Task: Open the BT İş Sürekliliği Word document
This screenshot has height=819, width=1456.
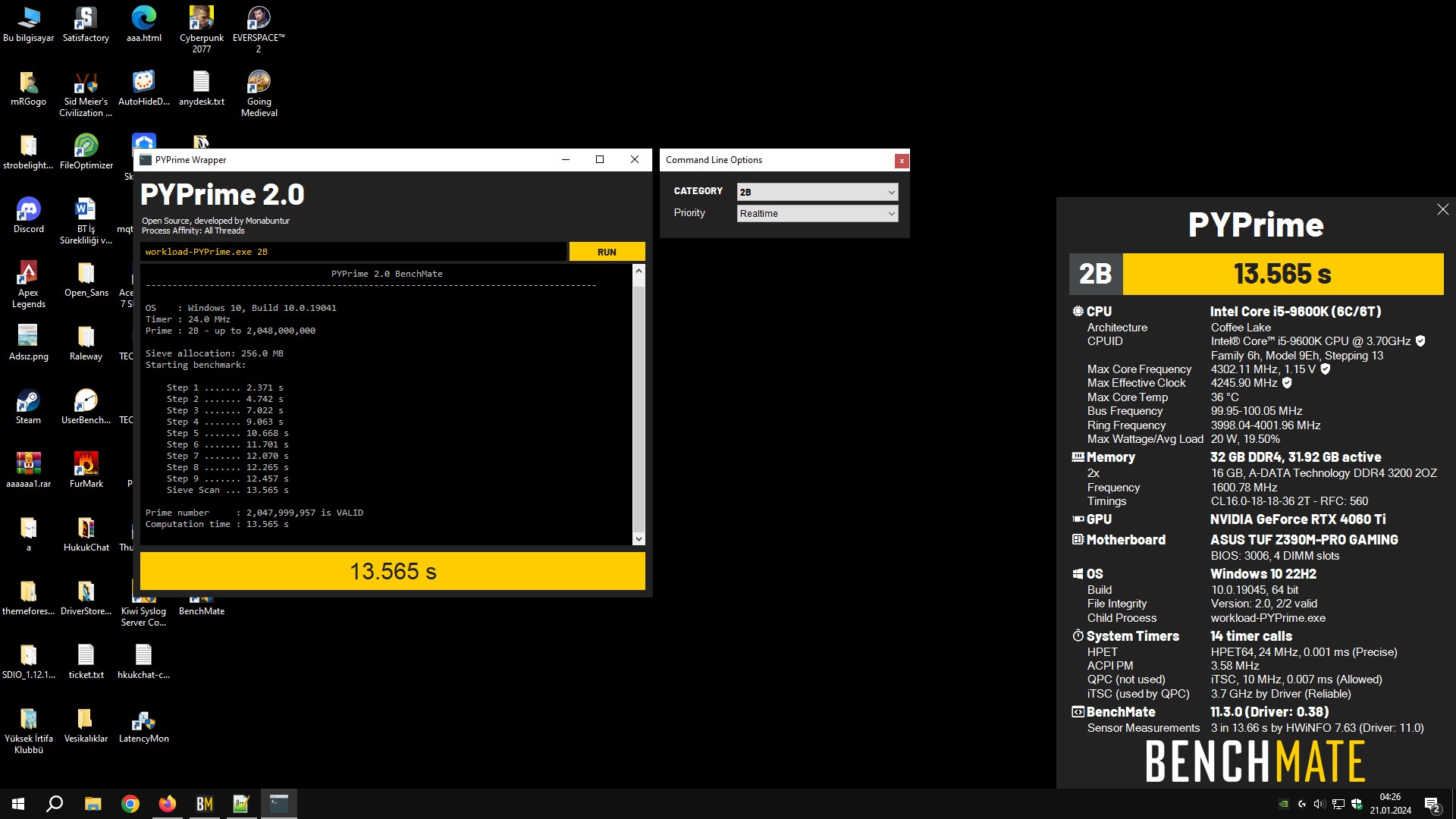Action: pos(86,221)
